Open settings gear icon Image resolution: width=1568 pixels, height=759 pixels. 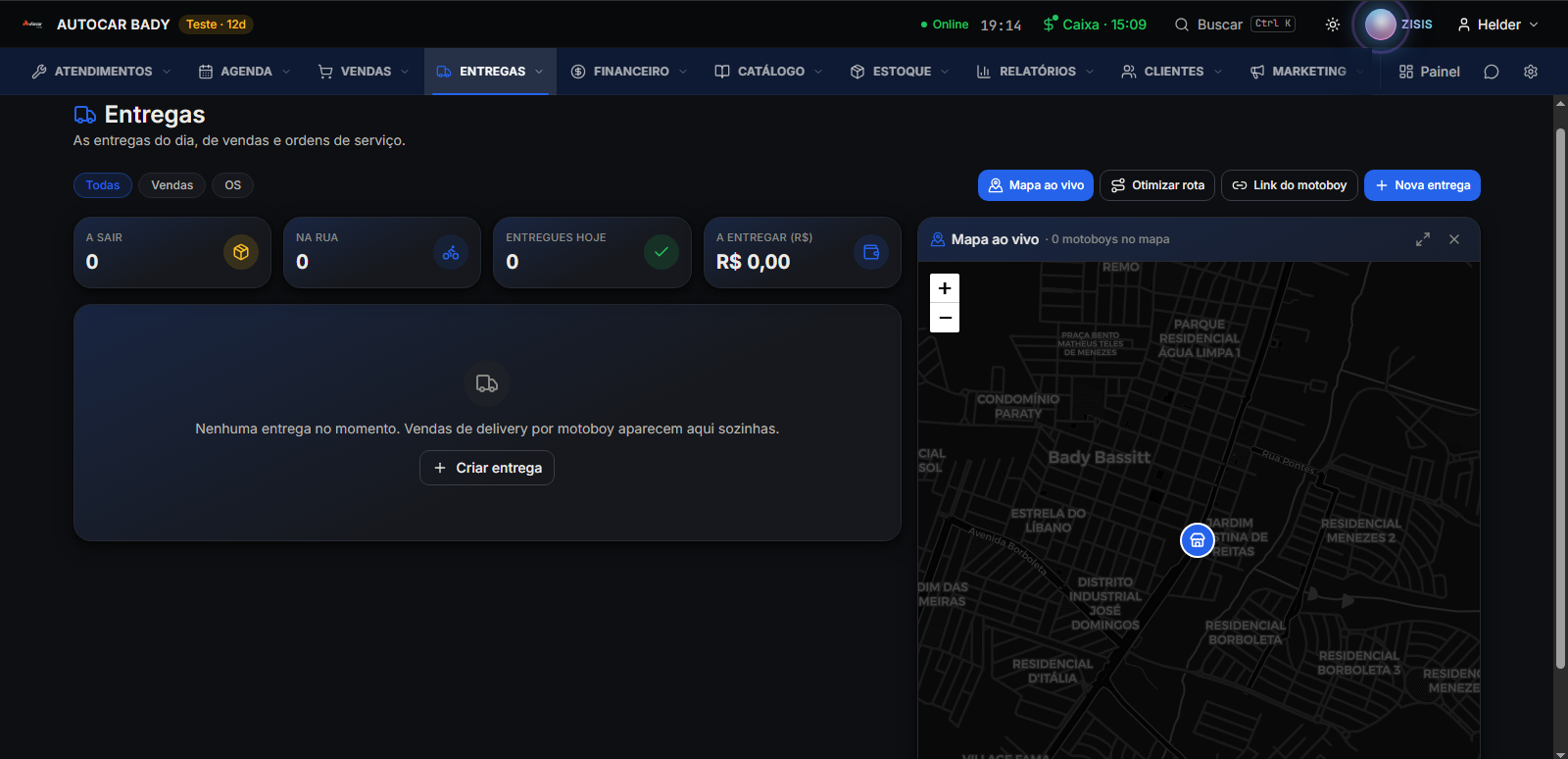[x=1531, y=72]
